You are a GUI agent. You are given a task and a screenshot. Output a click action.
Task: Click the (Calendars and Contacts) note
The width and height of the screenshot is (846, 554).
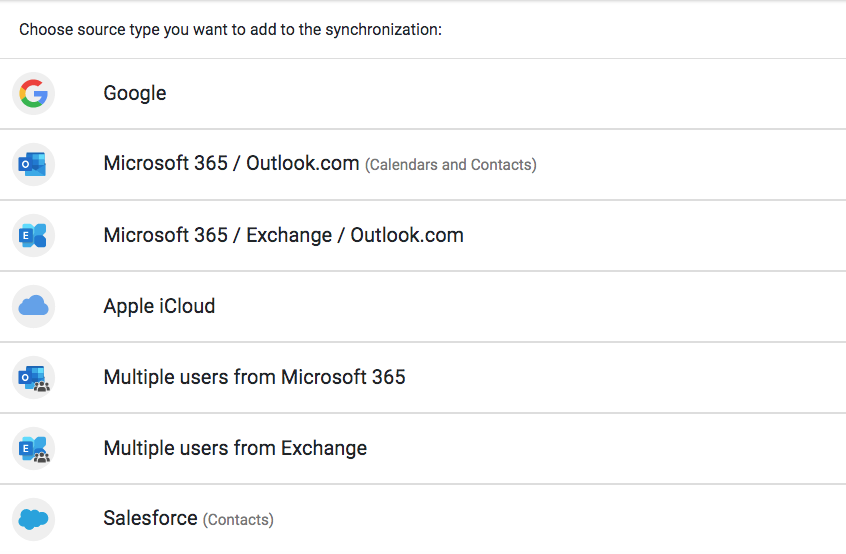tap(451, 165)
